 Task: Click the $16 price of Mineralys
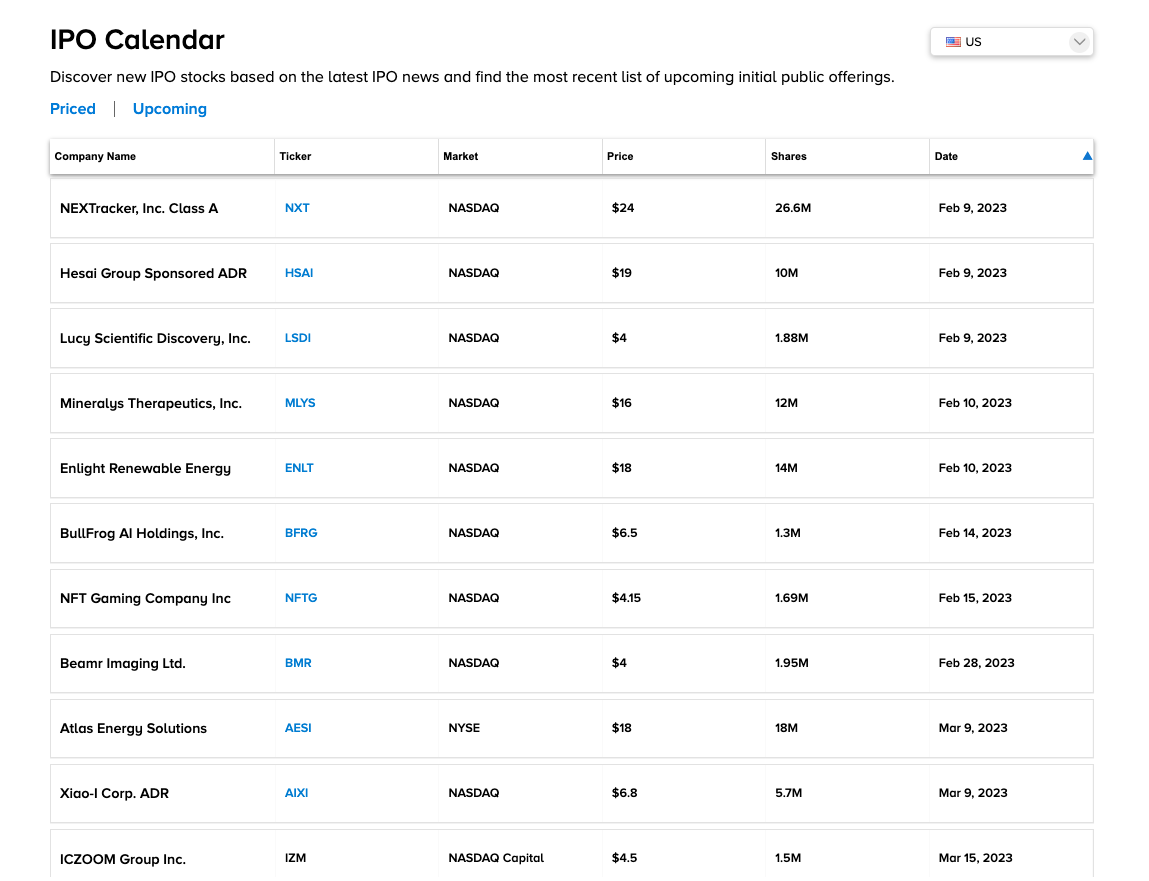tap(621, 403)
